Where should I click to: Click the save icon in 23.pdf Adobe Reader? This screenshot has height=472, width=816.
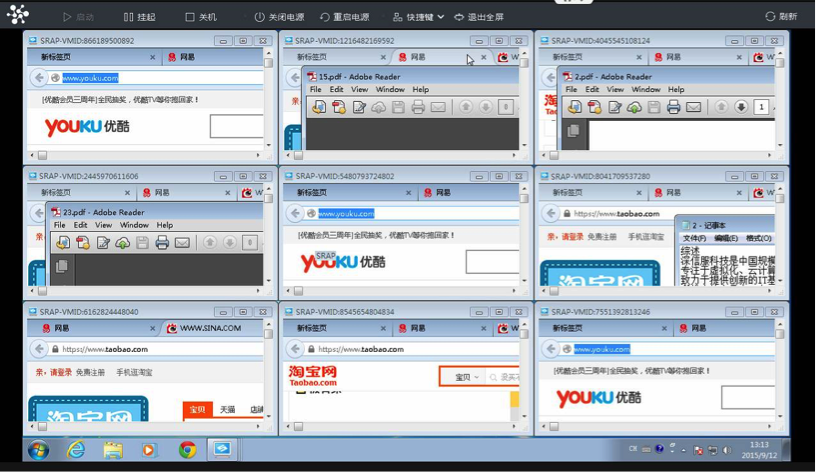143,243
